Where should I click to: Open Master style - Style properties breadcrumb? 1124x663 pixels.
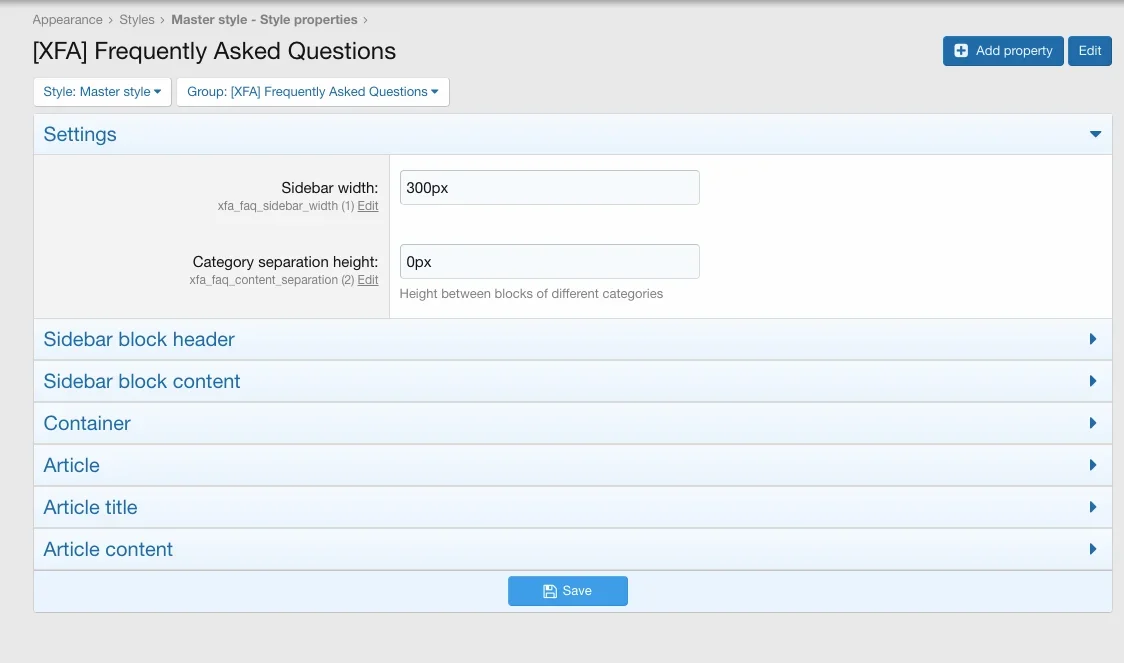(x=264, y=20)
